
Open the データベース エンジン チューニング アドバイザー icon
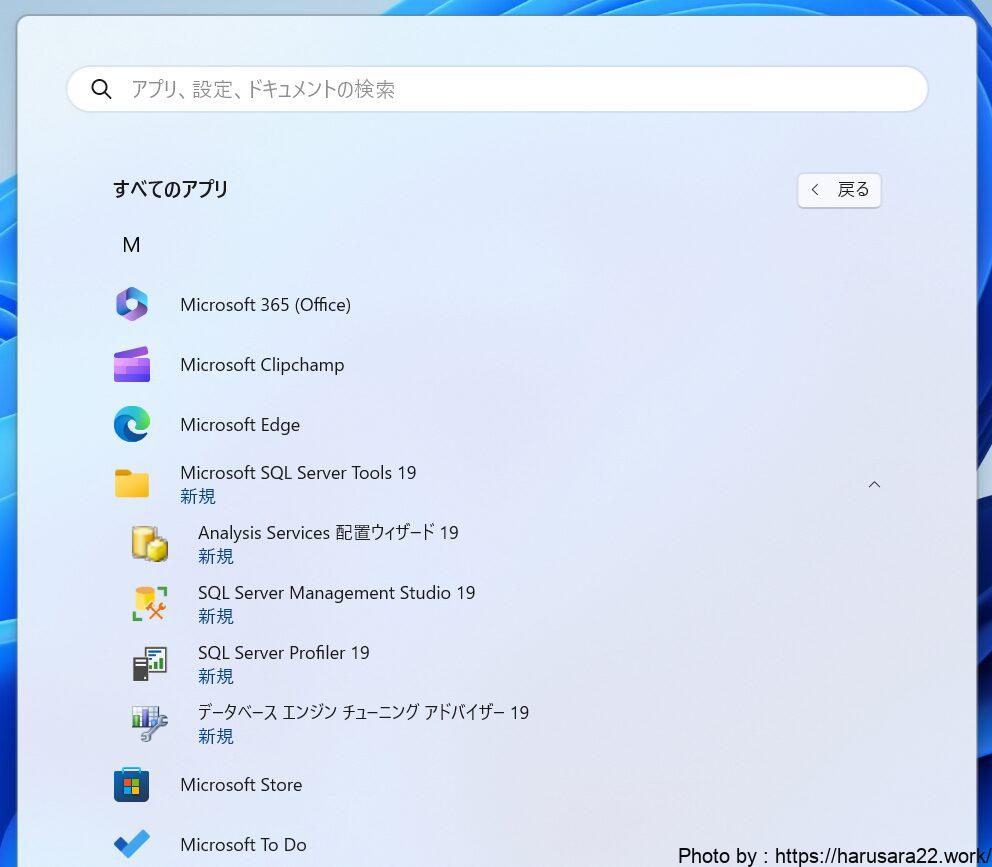[x=150, y=723]
